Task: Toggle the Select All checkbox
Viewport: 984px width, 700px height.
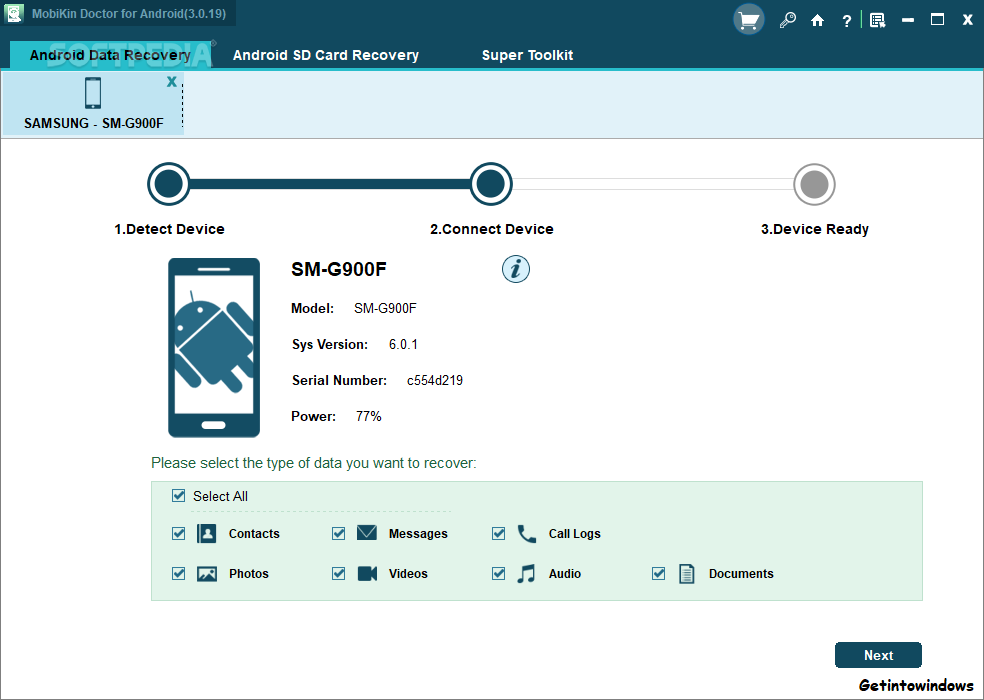Action: click(x=179, y=496)
